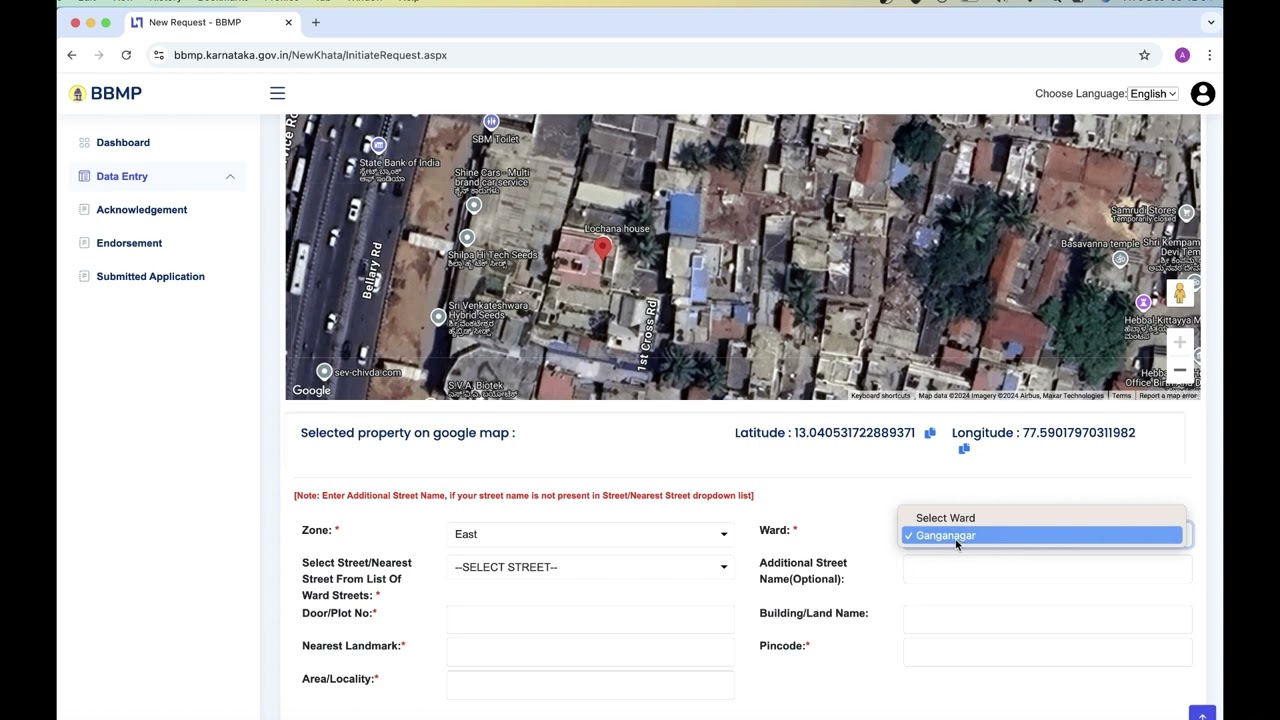
Task: Click the browser address bar URL
Action: coord(310,55)
